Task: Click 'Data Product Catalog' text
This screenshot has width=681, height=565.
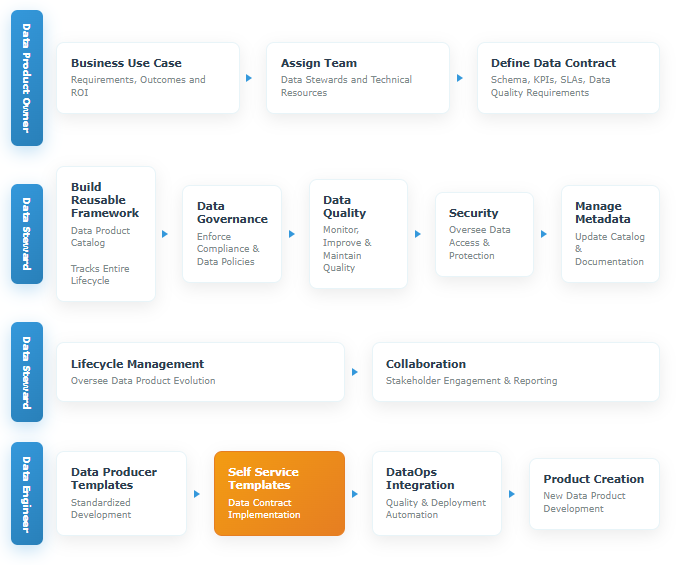Action: 100,237
